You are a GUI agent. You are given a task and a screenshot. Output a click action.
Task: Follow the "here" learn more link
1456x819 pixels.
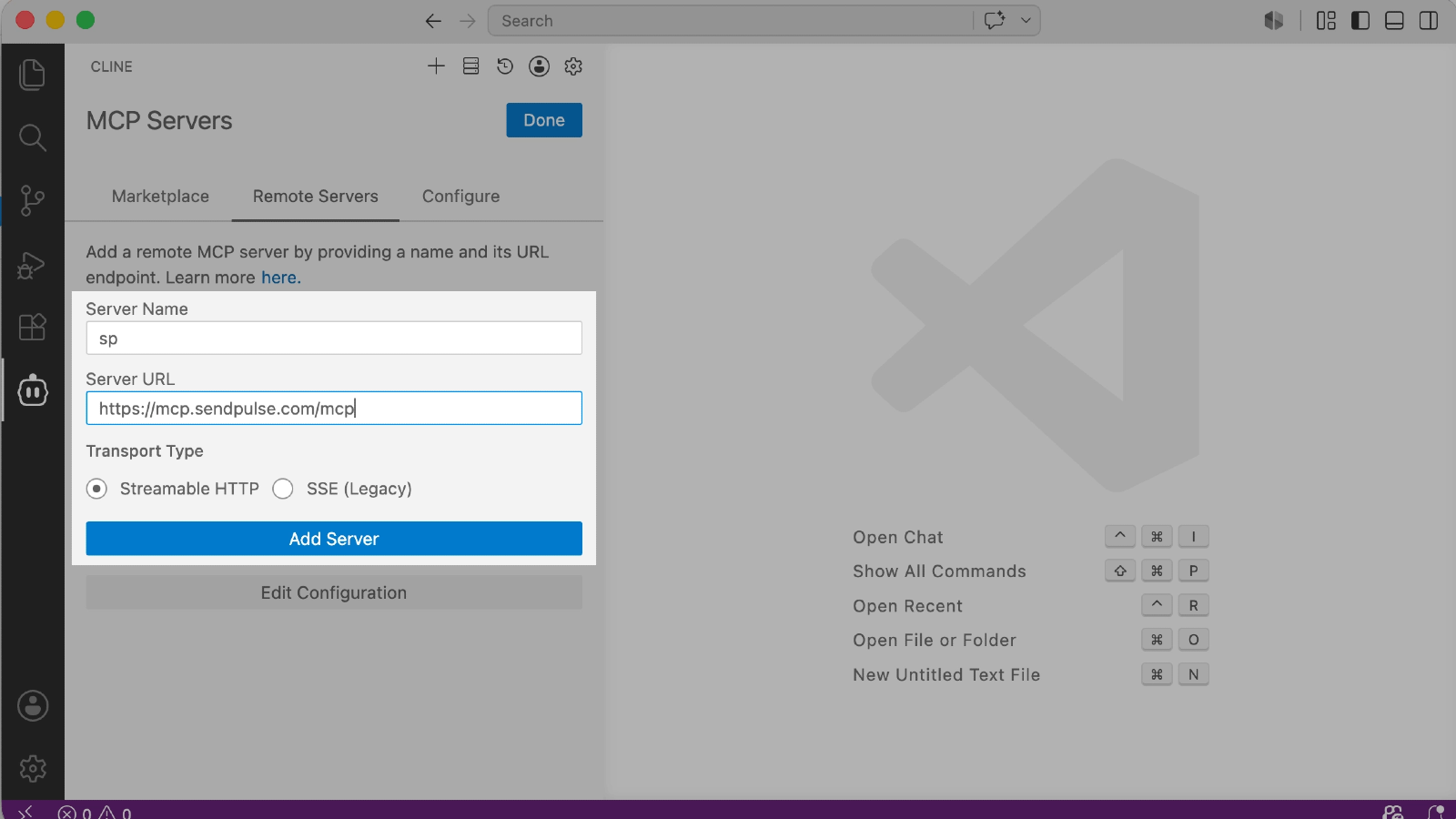(278, 278)
